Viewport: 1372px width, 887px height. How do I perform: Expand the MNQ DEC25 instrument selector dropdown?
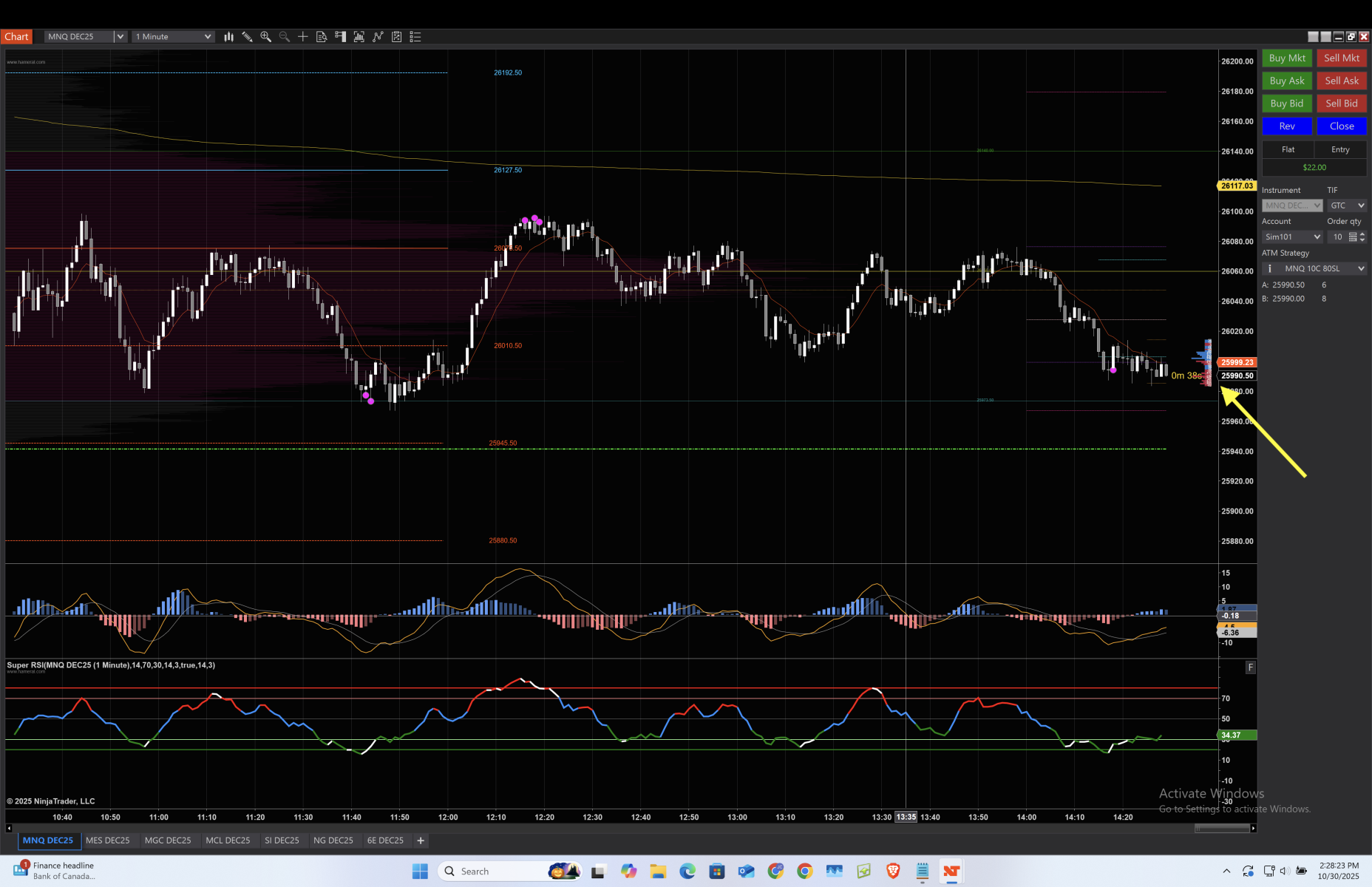[120, 36]
